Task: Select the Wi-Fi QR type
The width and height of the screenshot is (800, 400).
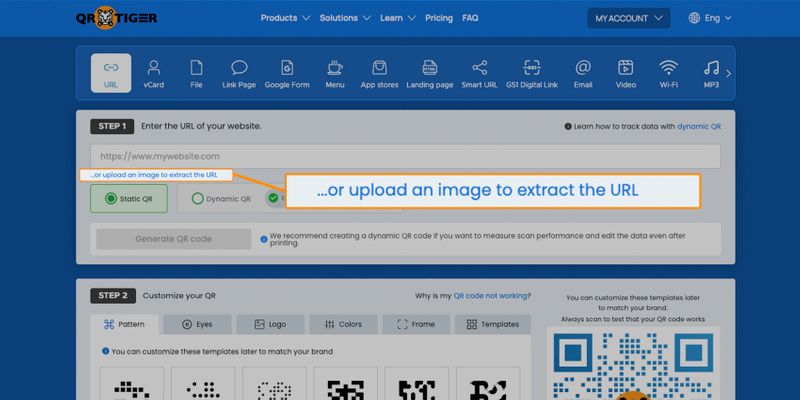Action: [668, 73]
